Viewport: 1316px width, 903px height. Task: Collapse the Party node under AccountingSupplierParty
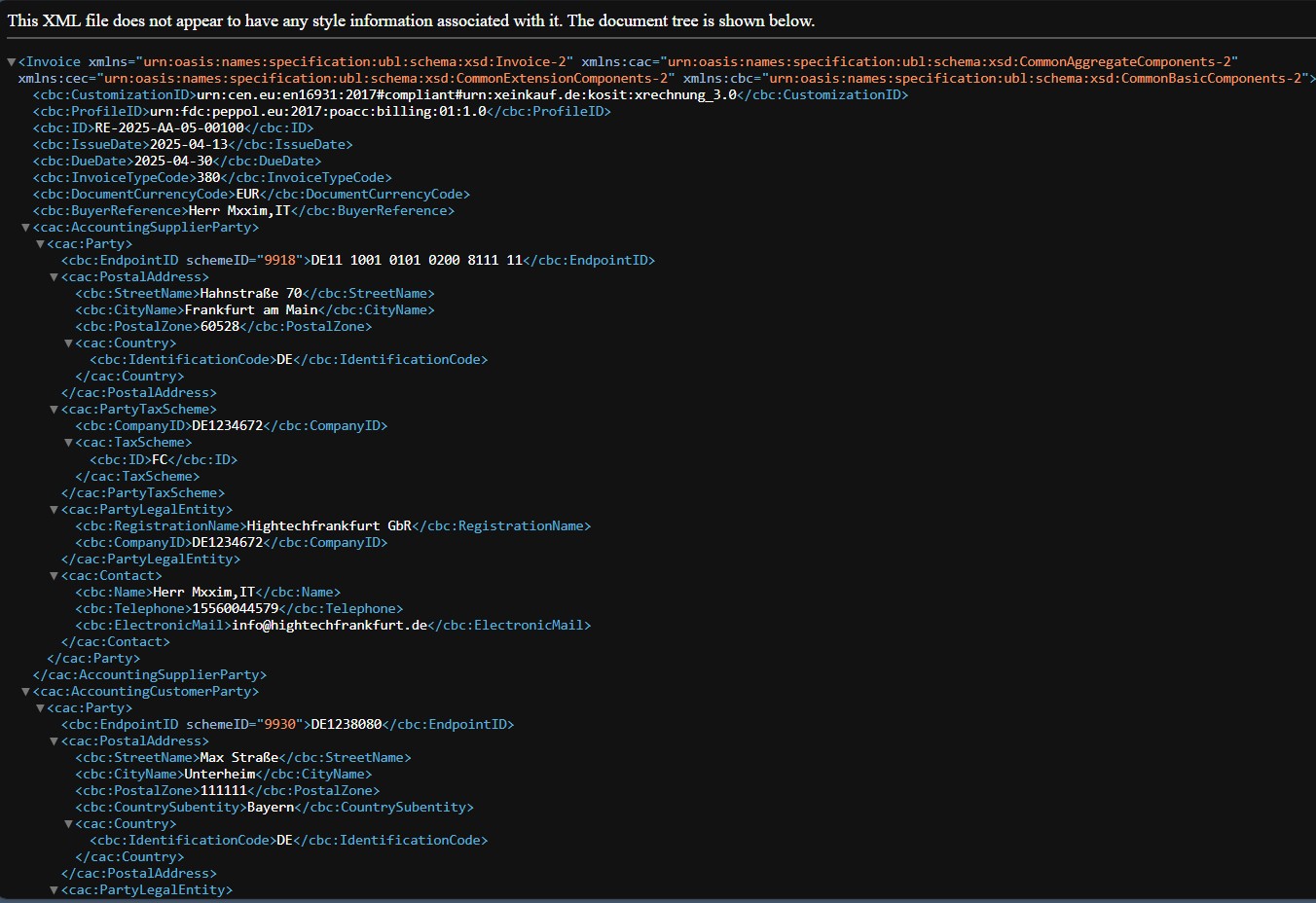coord(40,244)
